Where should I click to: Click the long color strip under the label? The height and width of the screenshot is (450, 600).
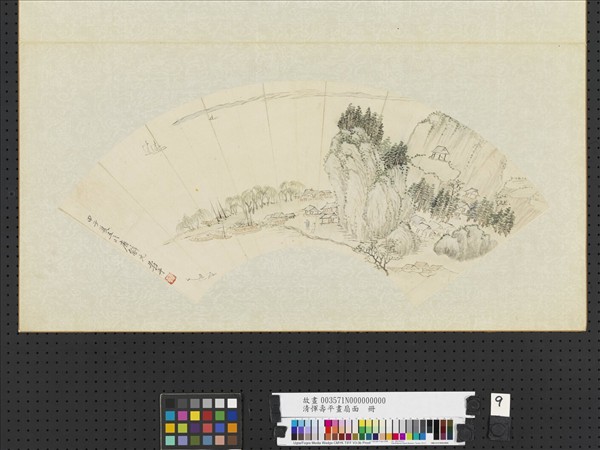[370, 430]
